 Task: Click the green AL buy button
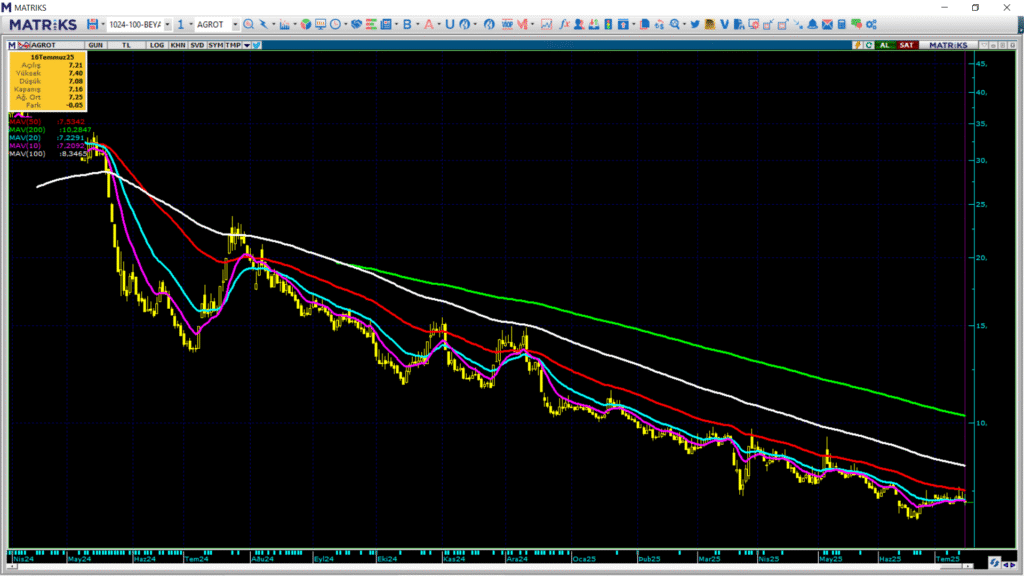tap(885, 45)
